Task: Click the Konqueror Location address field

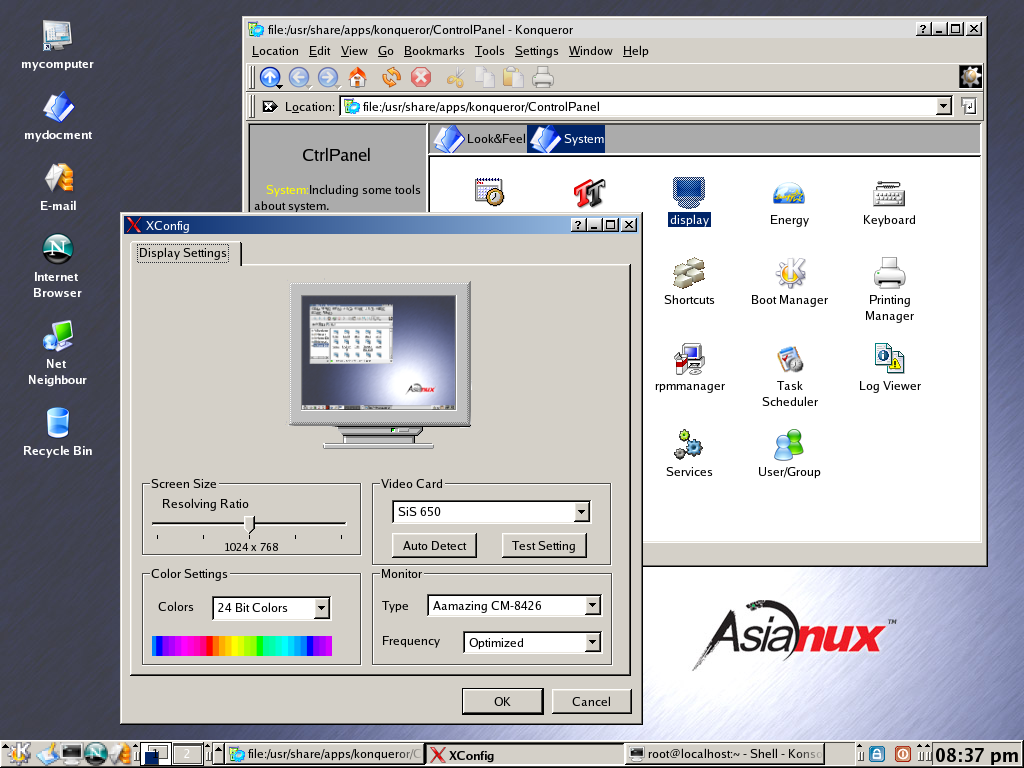Action: 640,107
